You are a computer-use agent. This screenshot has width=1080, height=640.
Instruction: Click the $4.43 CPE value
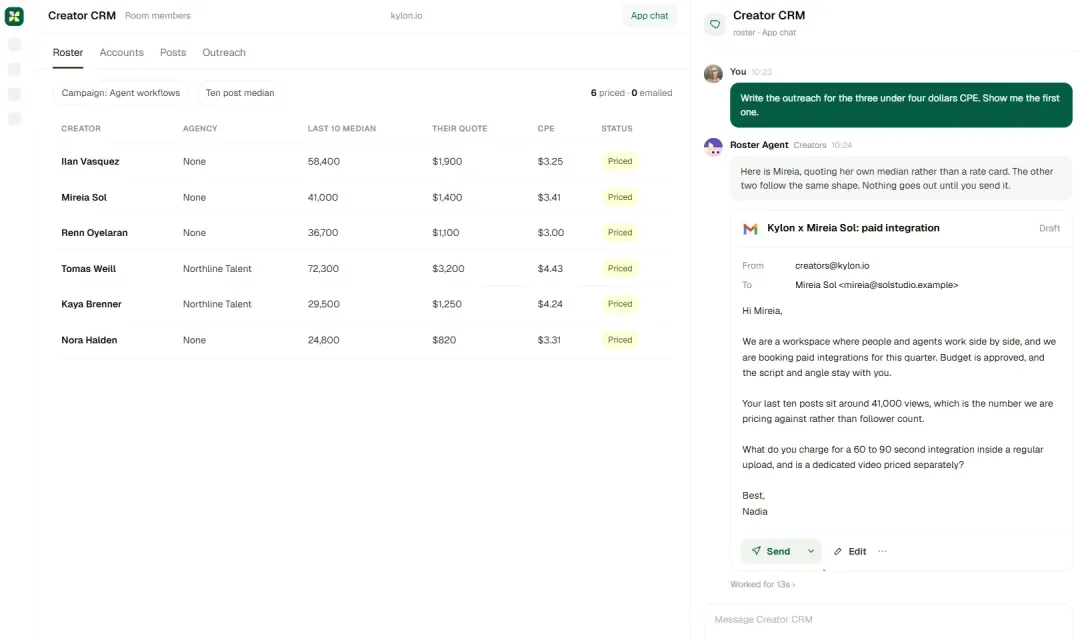[x=550, y=269]
